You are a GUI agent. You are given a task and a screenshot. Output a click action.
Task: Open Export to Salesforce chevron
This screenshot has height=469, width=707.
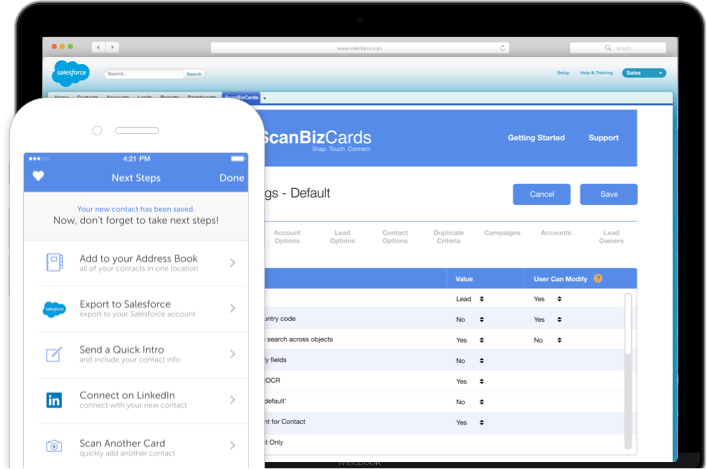(x=233, y=308)
